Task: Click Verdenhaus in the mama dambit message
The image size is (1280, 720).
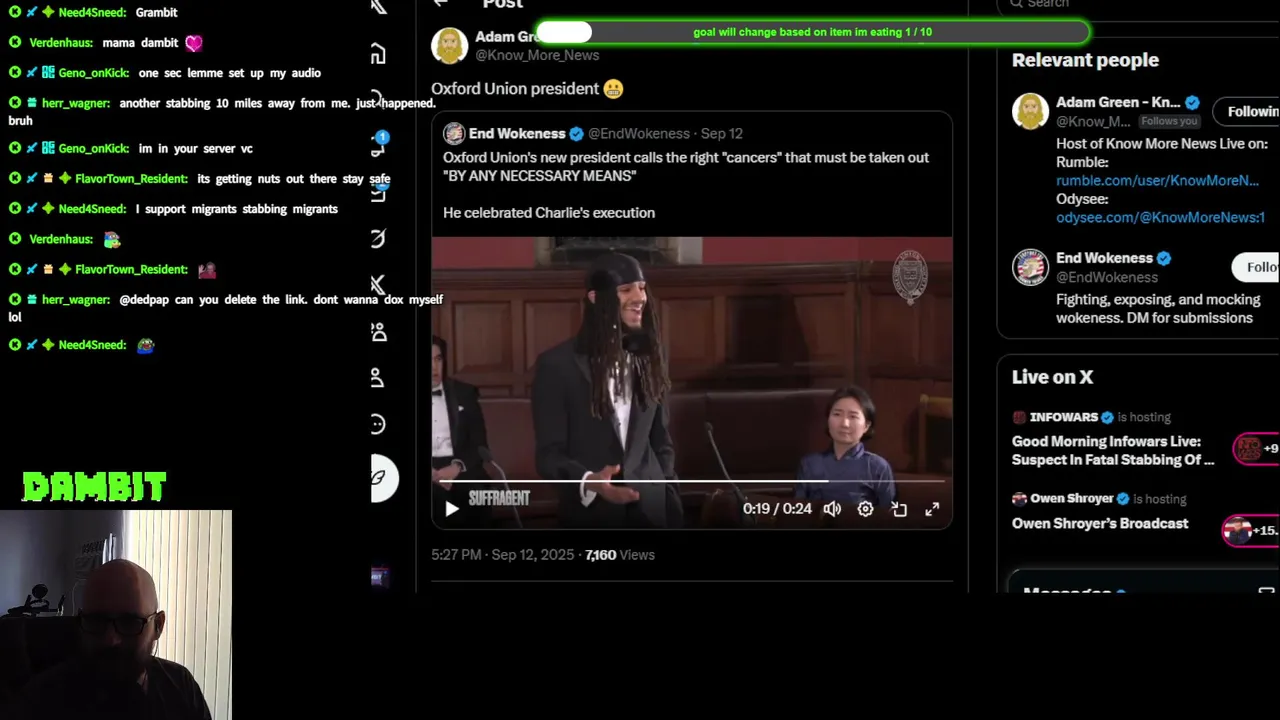Action: coord(61,42)
